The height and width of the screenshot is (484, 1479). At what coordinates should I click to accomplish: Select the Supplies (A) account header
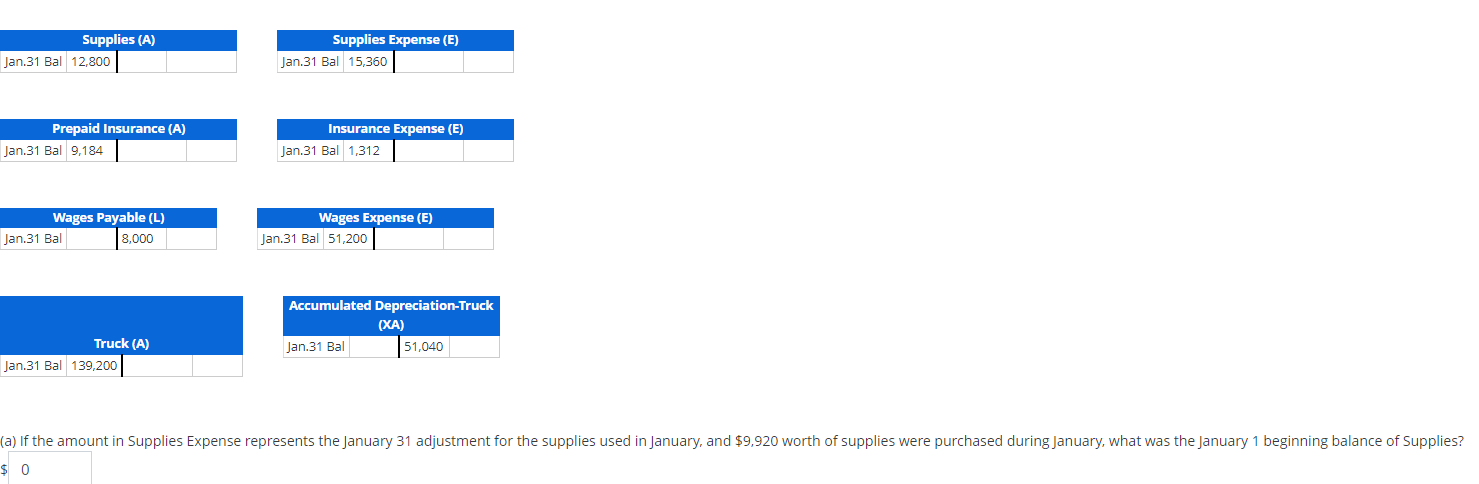tap(118, 40)
